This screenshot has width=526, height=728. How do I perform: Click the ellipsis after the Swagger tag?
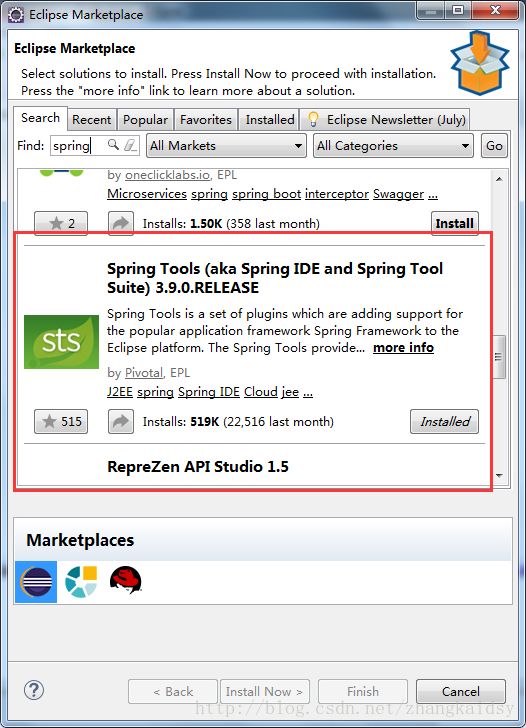(x=433, y=195)
